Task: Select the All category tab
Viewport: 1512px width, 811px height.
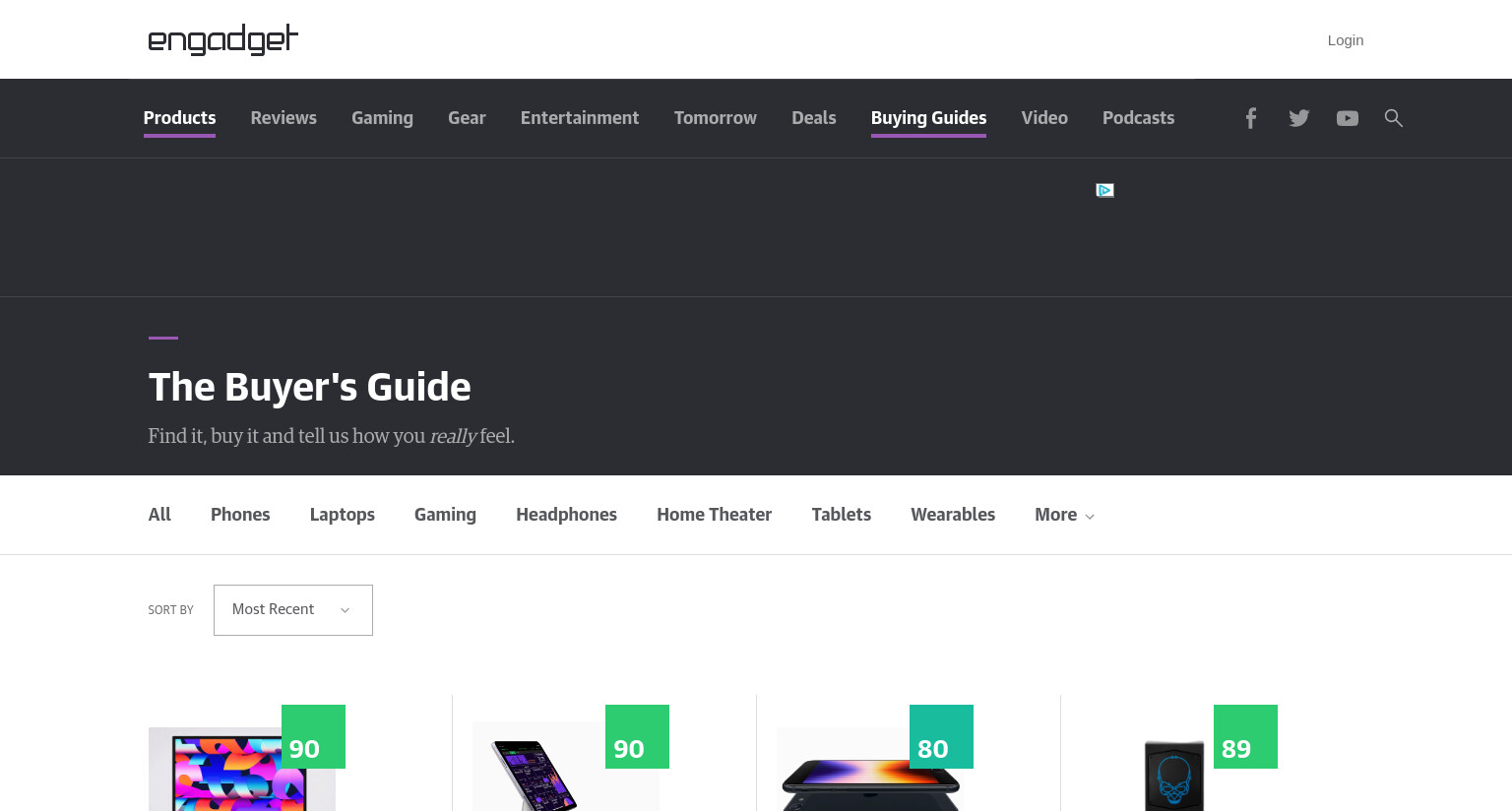Action: [159, 515]
